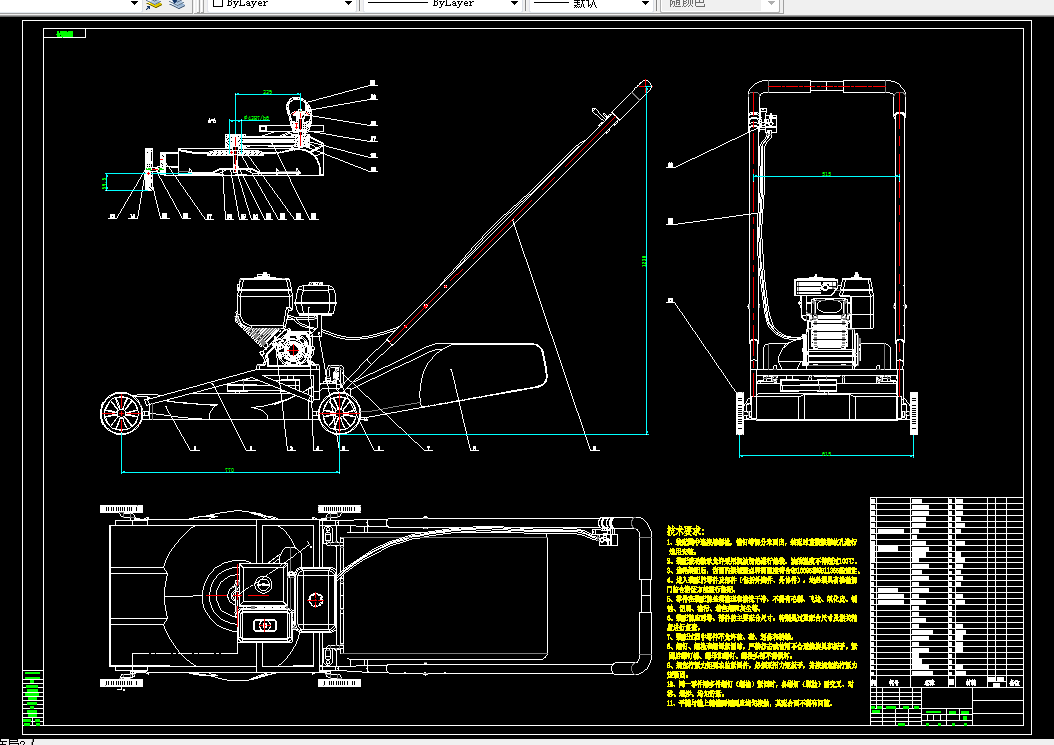Select the small green label in drawing corner
The image size is (1054, 745).
pyautogui.click(x=65, y=34)
